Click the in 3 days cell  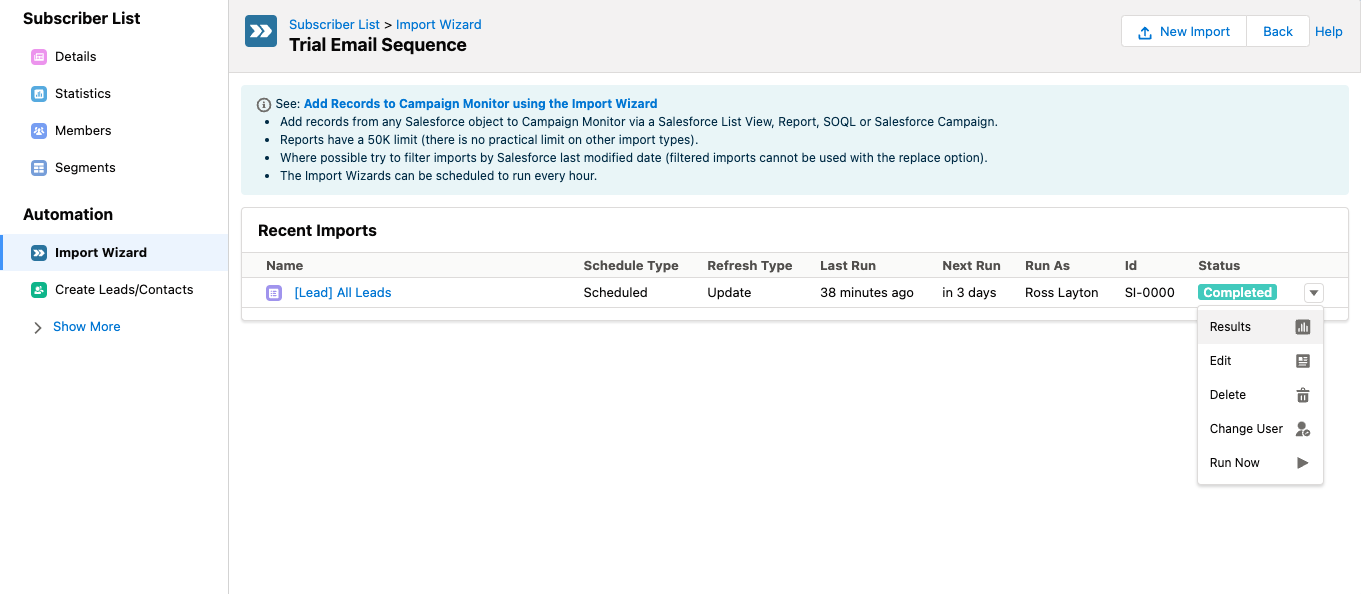point(969,293)
